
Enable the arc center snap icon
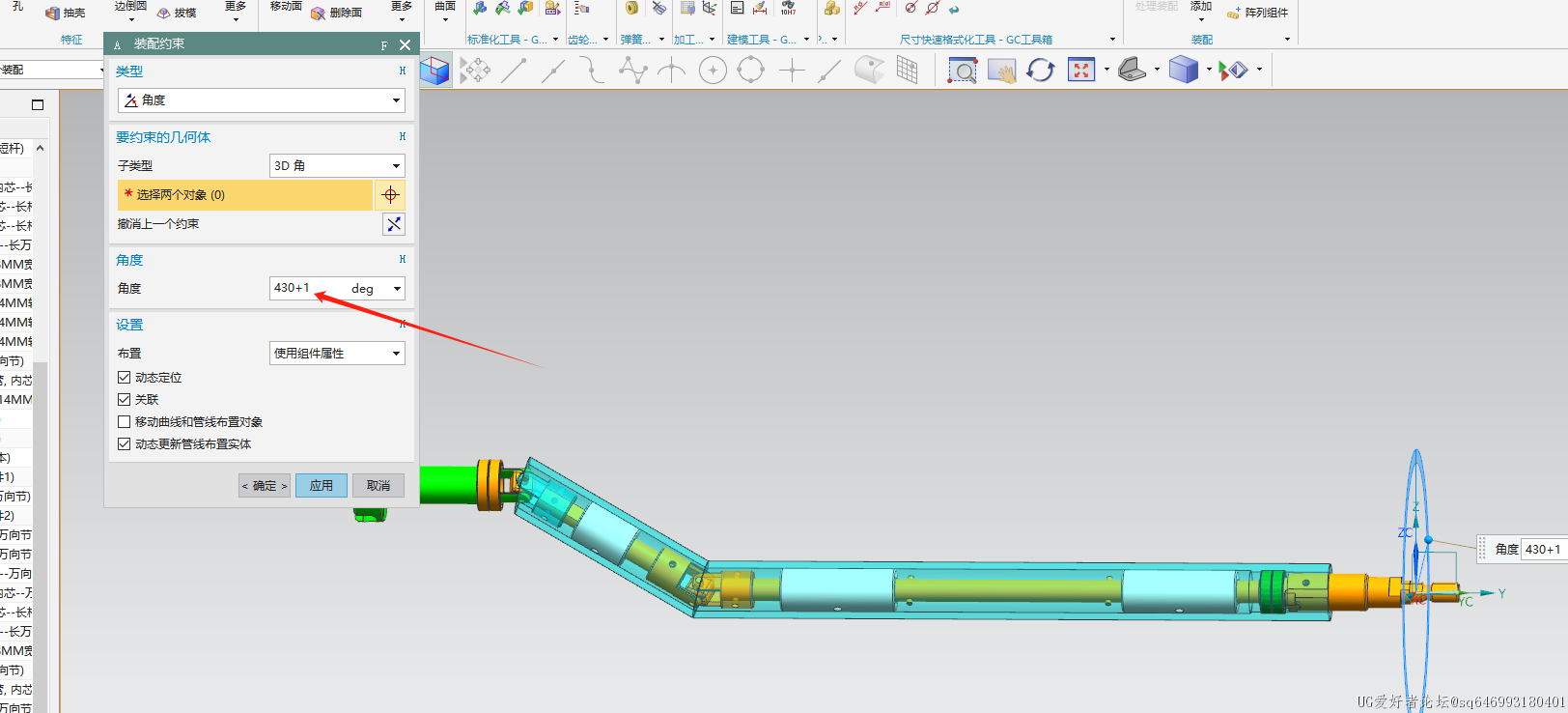click(x=713, y=70)
